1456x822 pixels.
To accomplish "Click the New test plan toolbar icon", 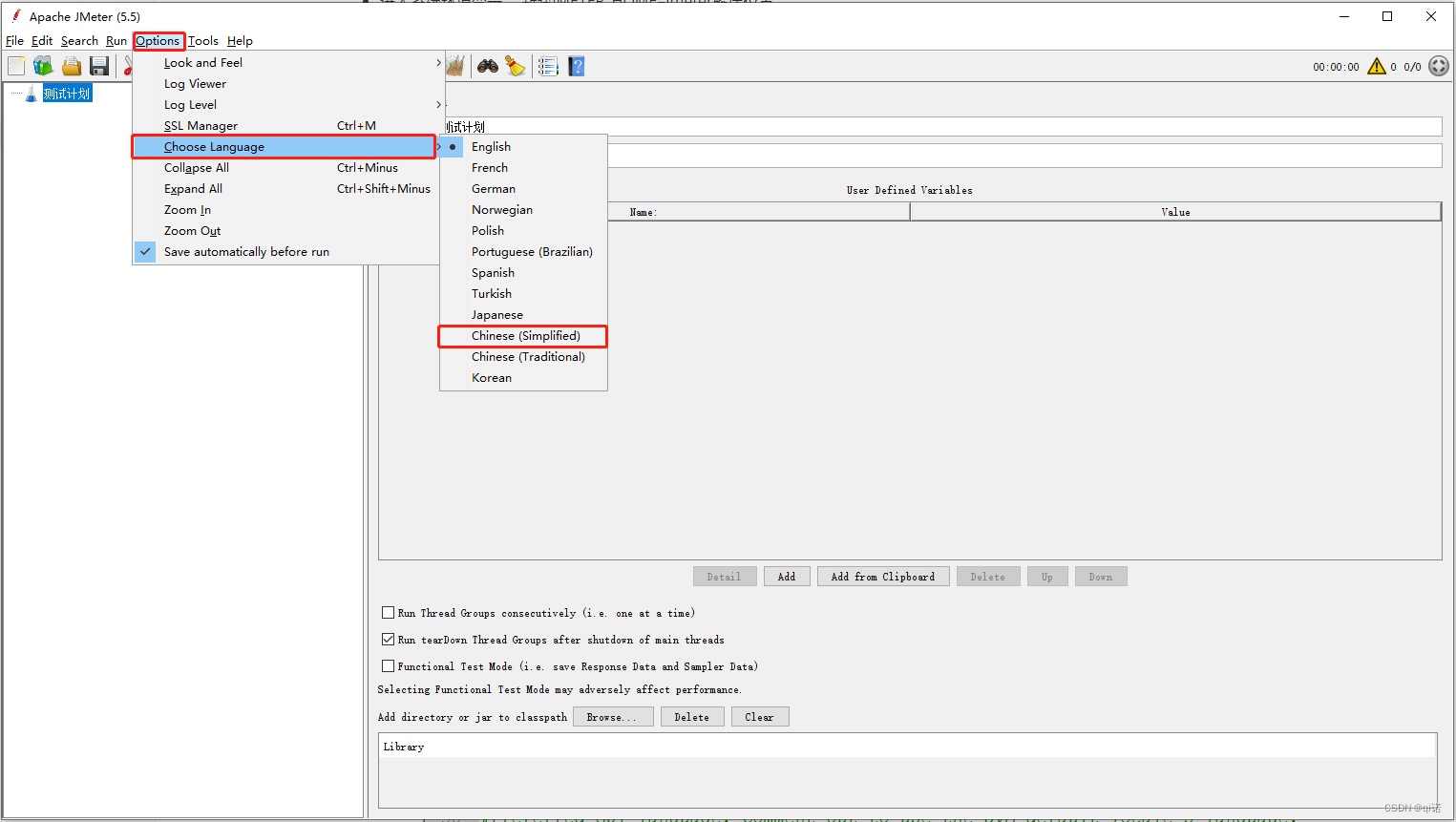I will click(16, 66).
